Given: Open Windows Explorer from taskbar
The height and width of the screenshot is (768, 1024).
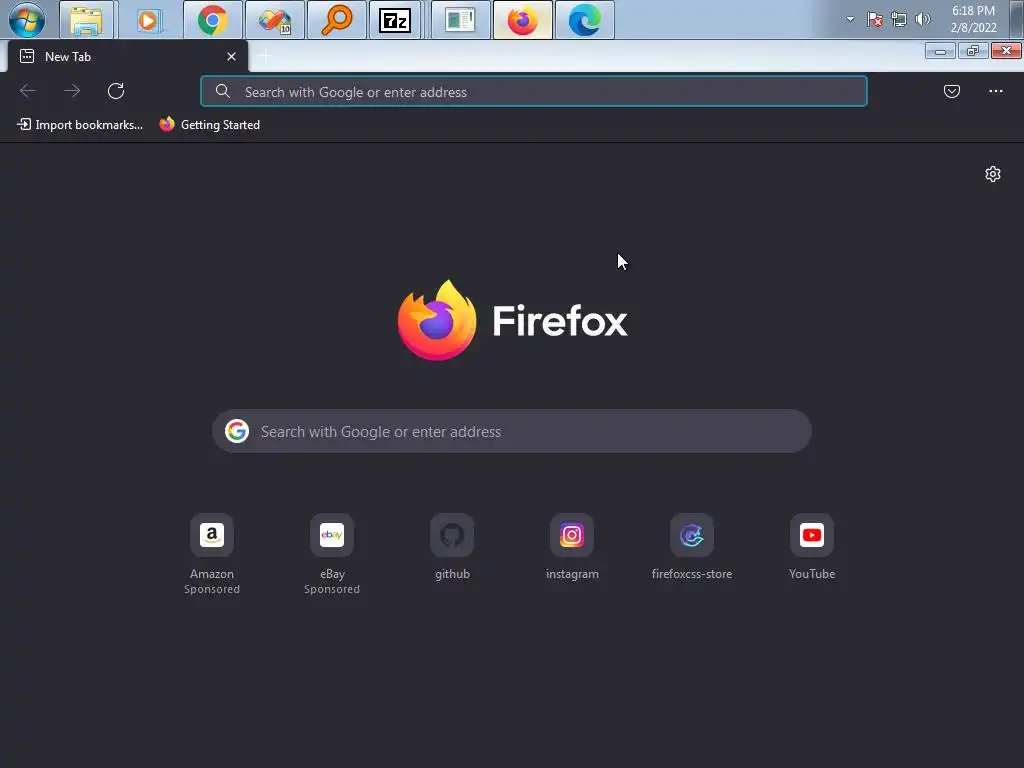Looking at the screenshot, I should (x=86, y=20).
